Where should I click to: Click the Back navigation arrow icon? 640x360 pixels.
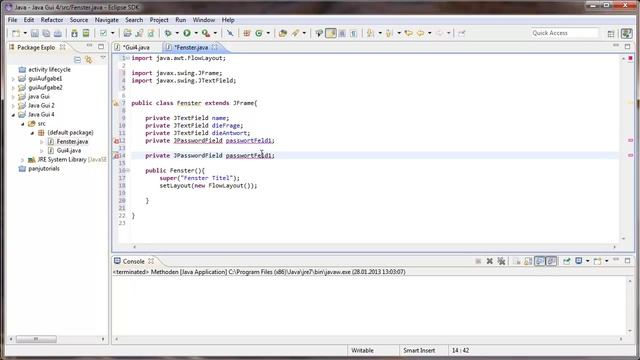[420, 33]
